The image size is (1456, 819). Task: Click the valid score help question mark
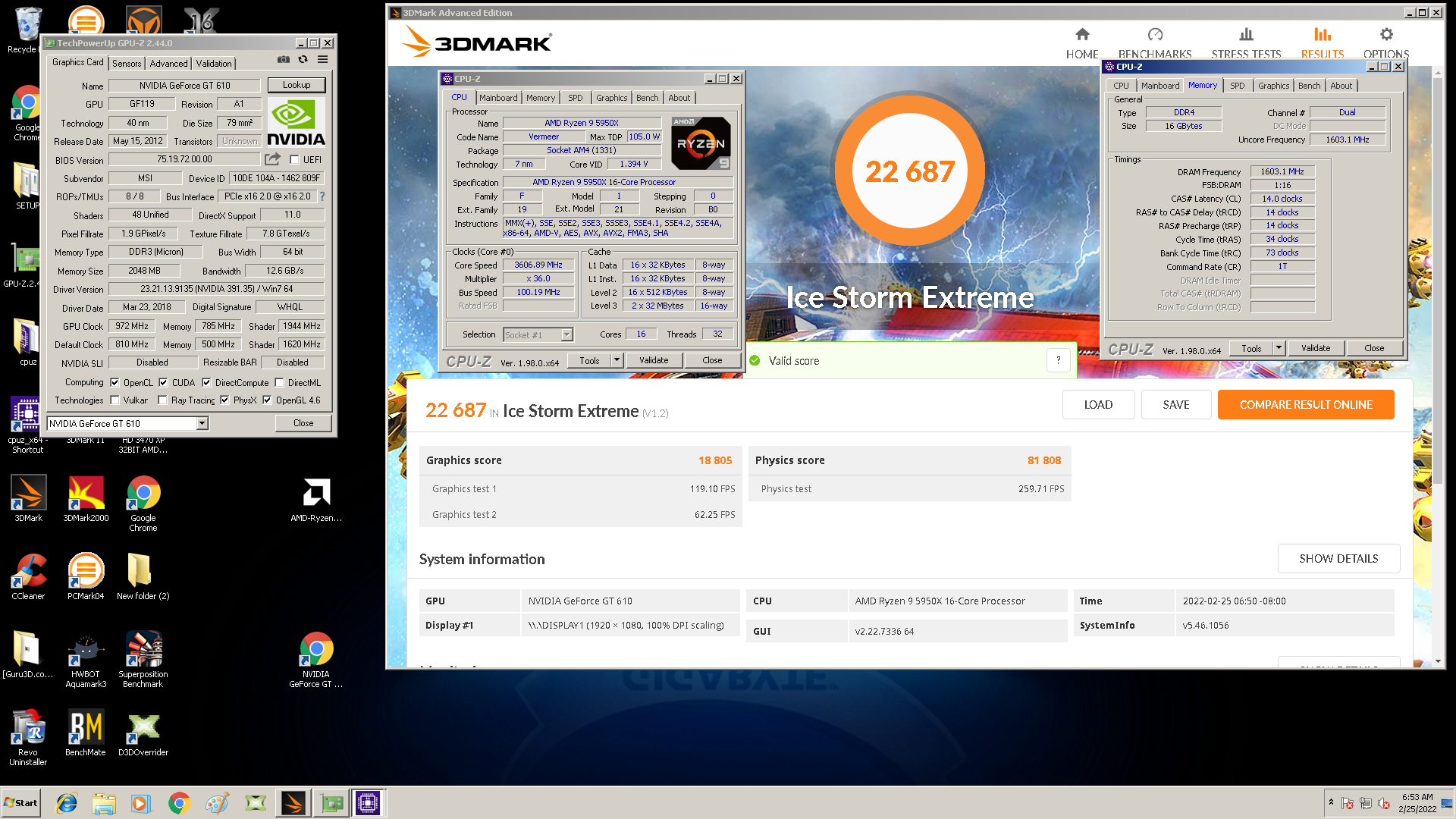point(1058,360)
